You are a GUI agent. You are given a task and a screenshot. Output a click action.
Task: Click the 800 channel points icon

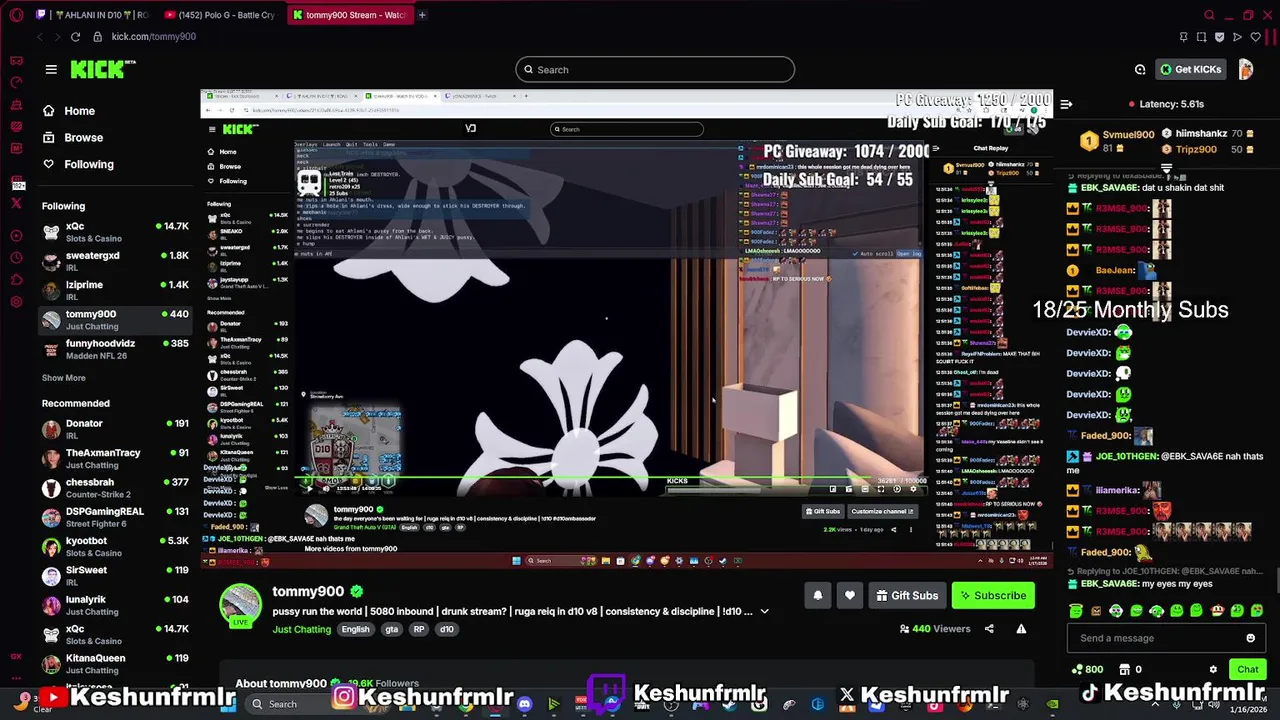1087,669
